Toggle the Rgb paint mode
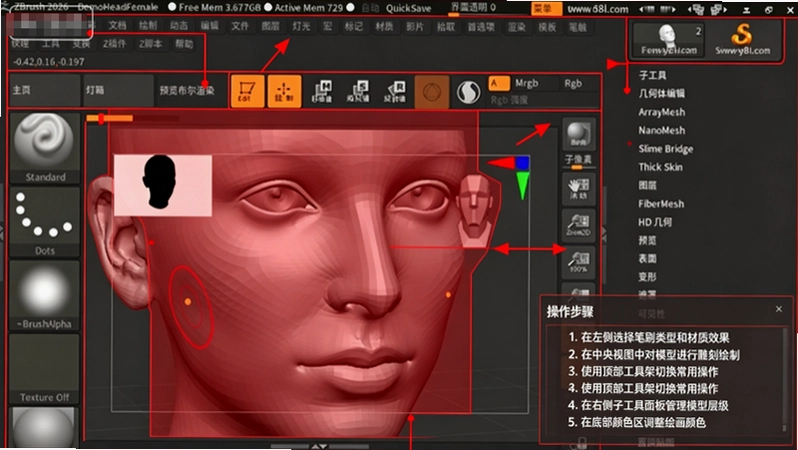Viewport: 798px width, 450px height. (573, 83)
